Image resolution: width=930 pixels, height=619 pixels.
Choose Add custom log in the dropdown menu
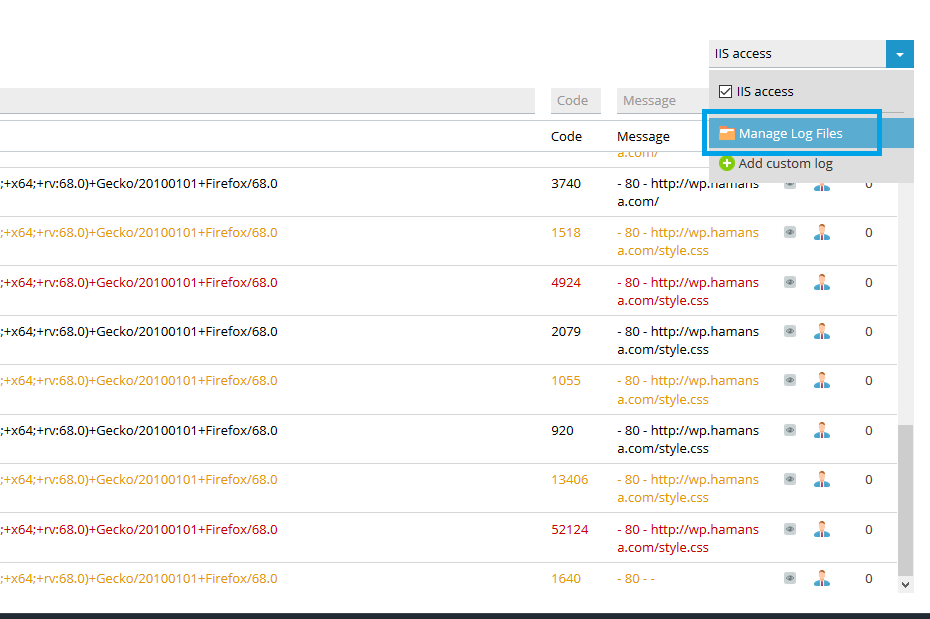click(785, 164)
